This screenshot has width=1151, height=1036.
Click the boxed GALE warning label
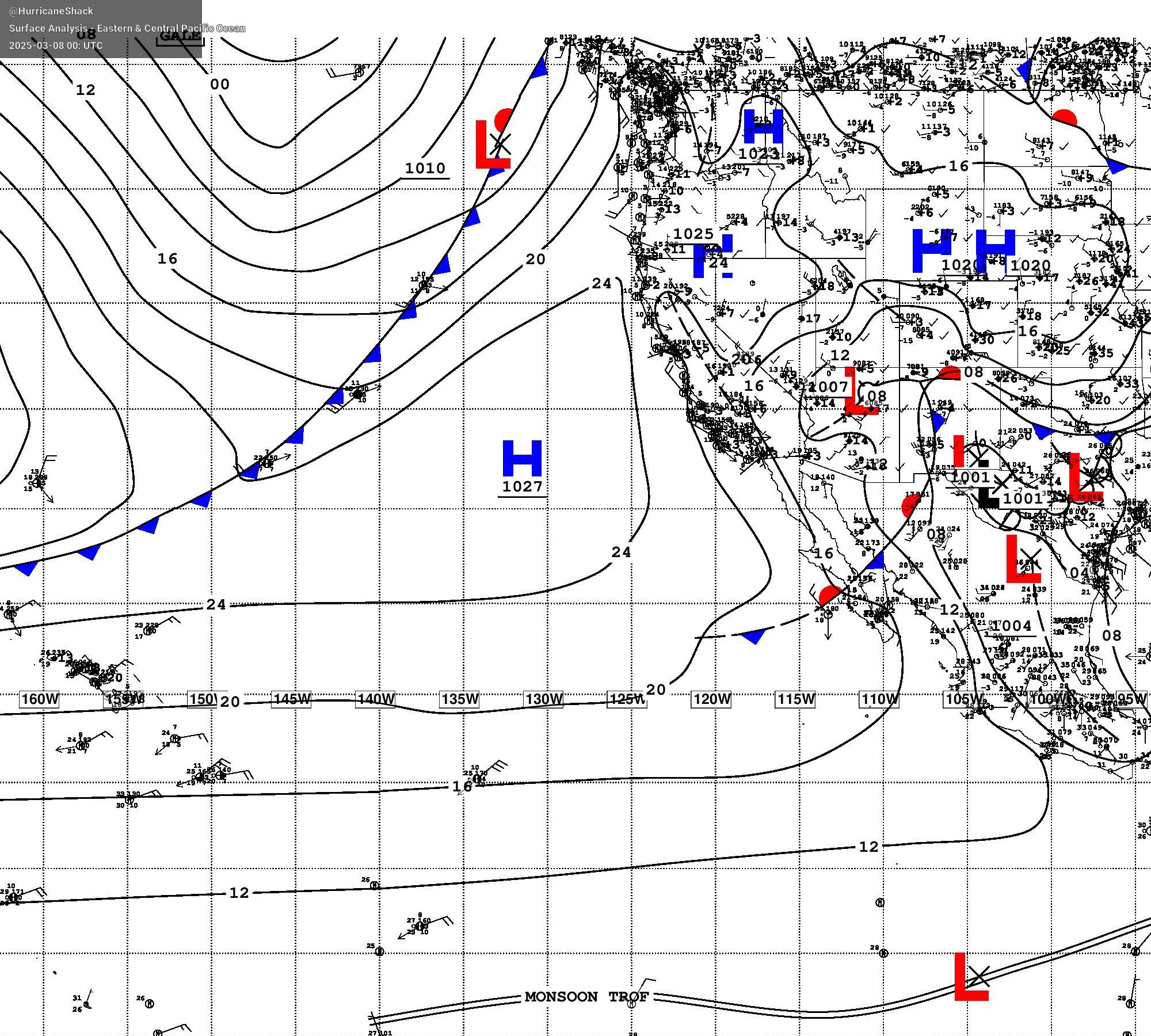coord(180,36)
